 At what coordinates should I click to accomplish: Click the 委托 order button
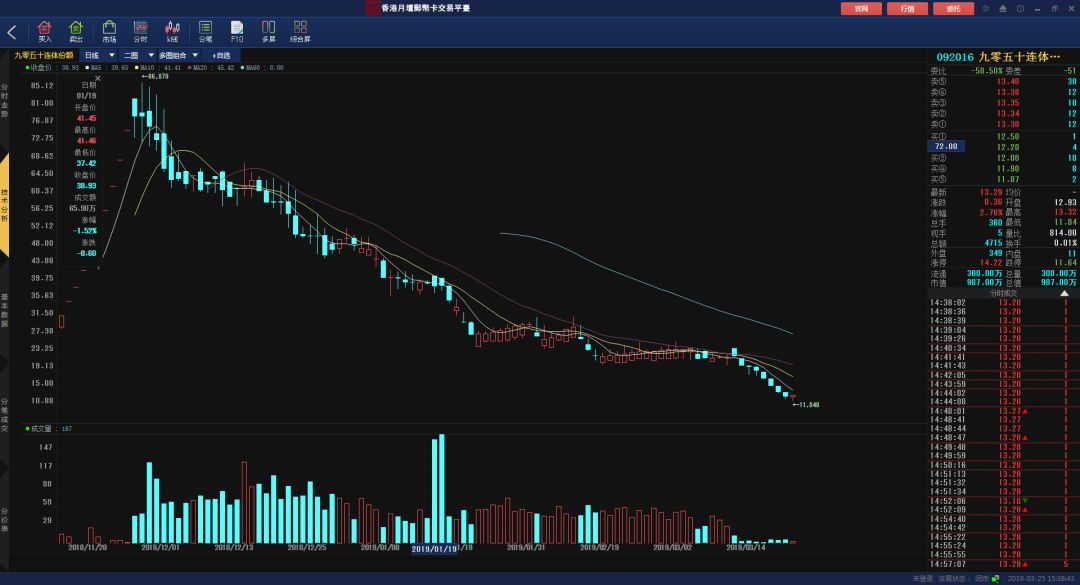point(953,8)
